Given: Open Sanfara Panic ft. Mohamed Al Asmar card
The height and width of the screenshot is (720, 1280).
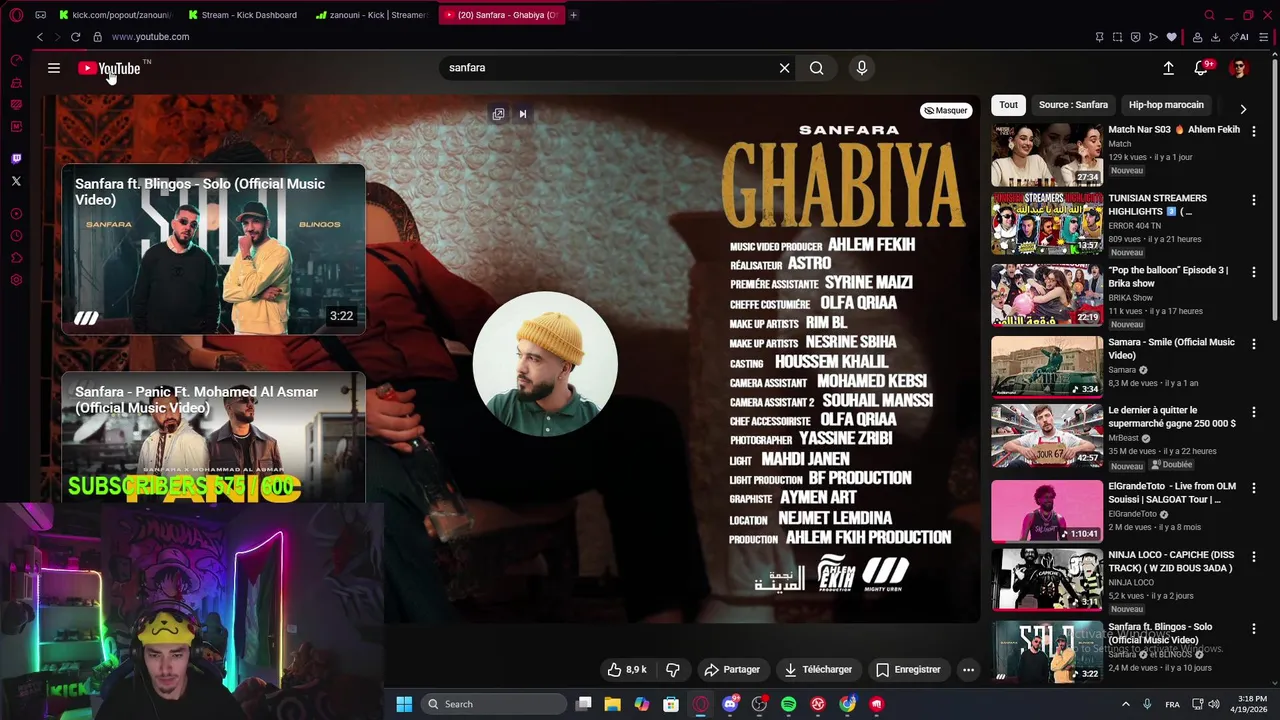Looking at the screenshot, I should click(214, 437).
